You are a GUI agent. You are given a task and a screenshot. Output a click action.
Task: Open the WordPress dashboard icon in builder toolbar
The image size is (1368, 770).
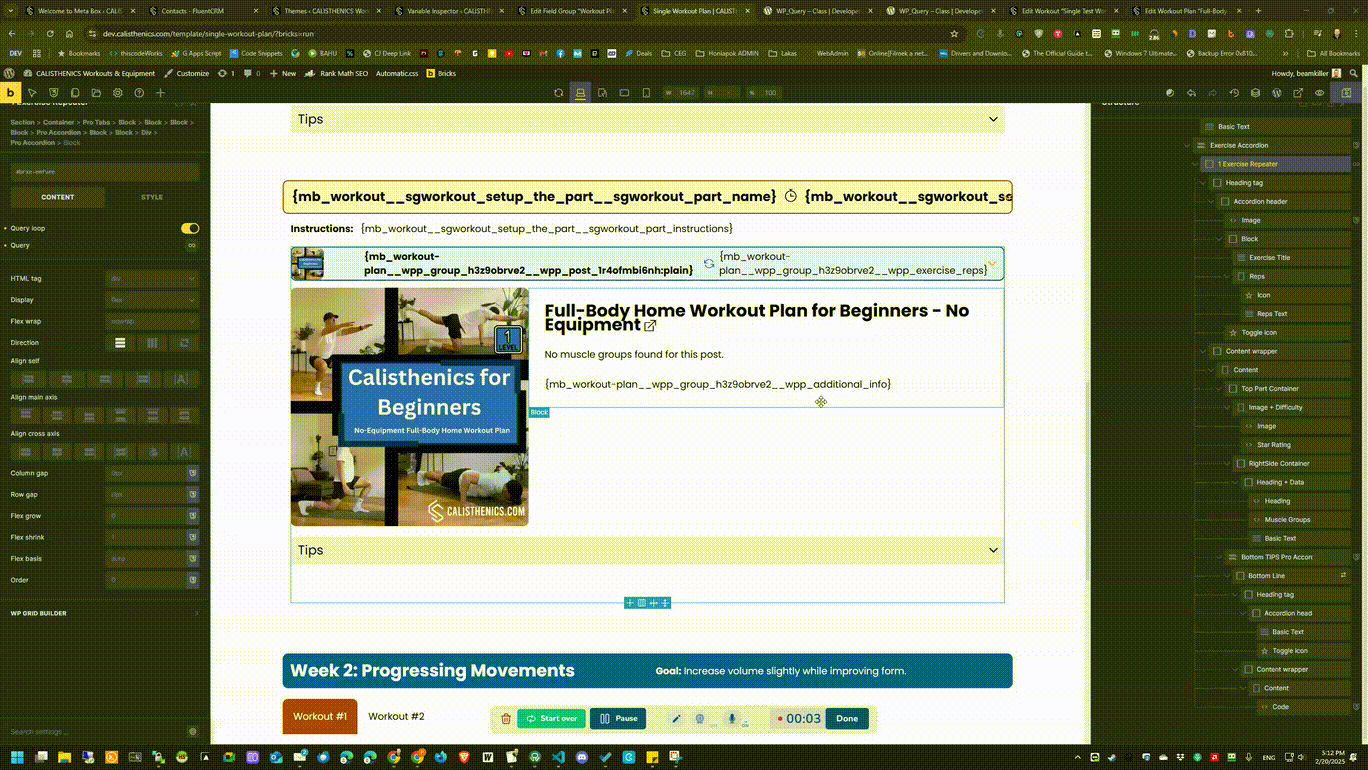(1277, 93)
